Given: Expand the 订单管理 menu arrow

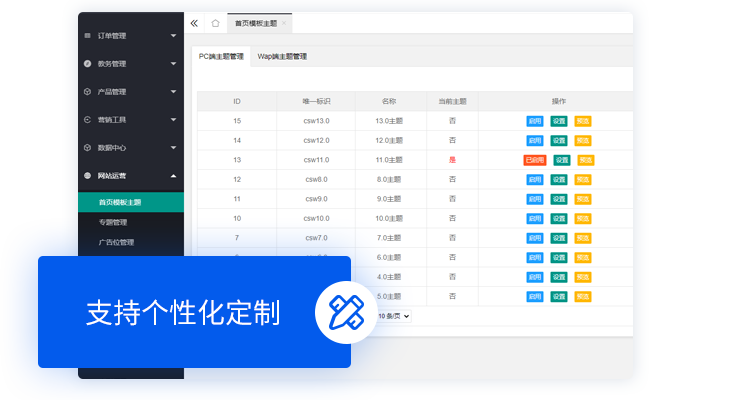Looking at the screenshot, I should pos(173,36).
